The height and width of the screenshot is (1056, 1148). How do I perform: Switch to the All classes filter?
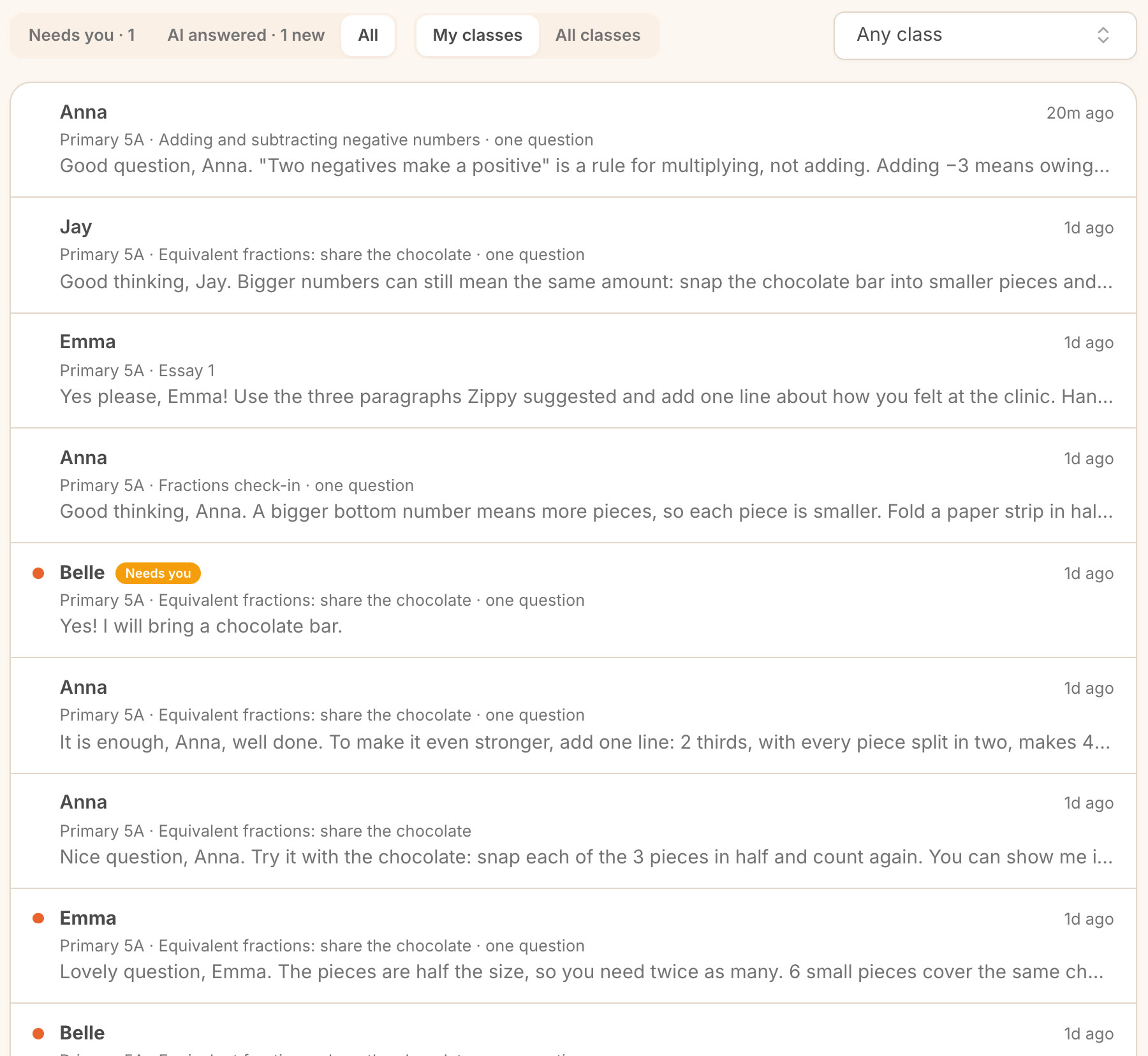598,35
